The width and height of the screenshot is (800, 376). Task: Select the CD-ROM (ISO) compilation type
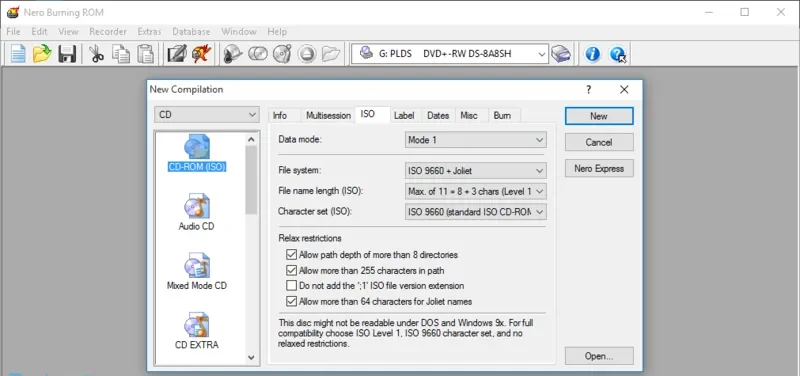[197, 153]
